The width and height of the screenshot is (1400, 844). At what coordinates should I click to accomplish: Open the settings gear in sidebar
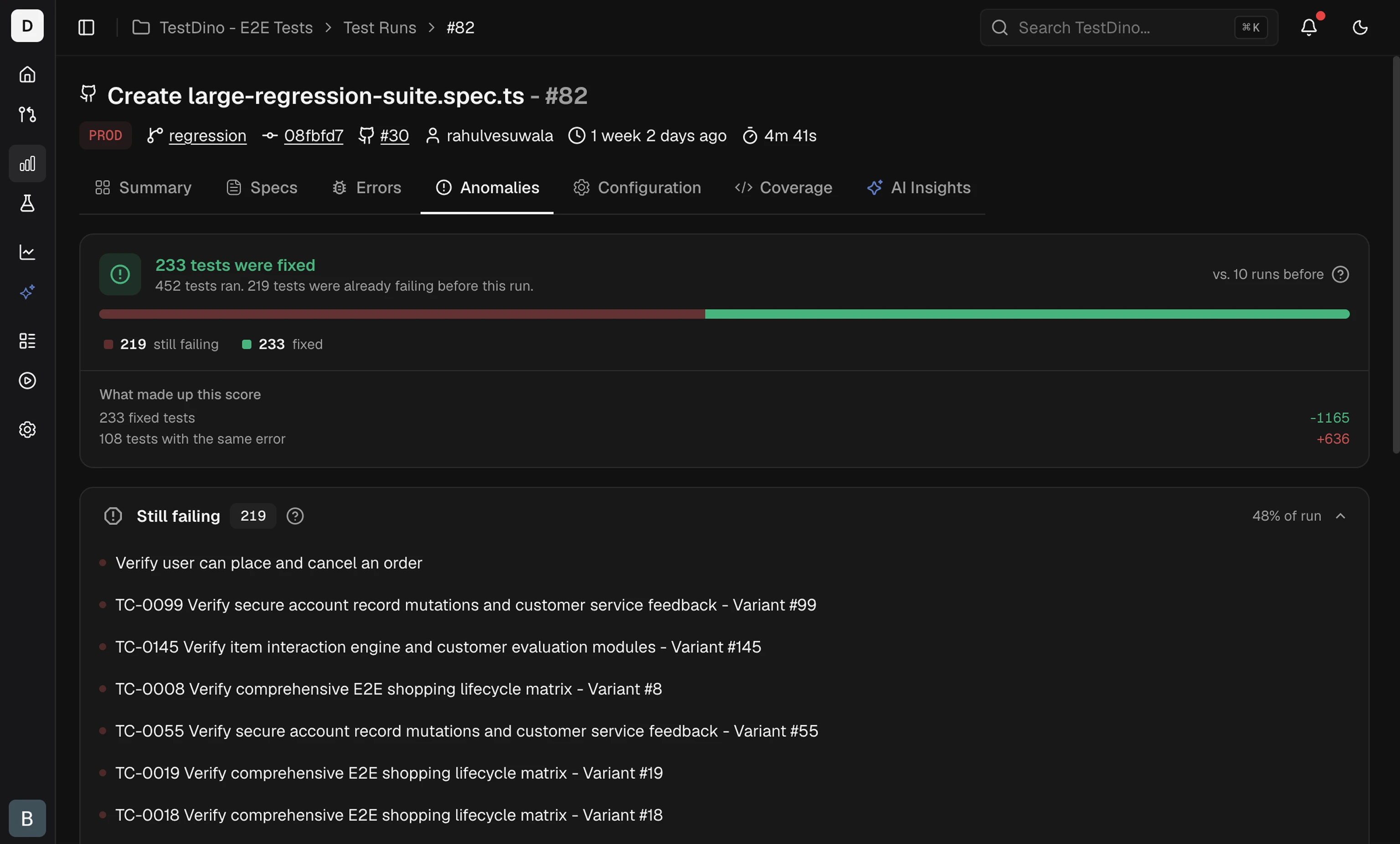click(27, 430)
